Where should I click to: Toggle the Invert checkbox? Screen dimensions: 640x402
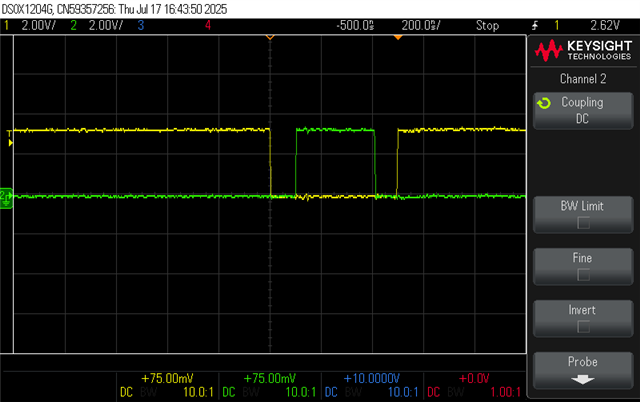pos(583,327)
